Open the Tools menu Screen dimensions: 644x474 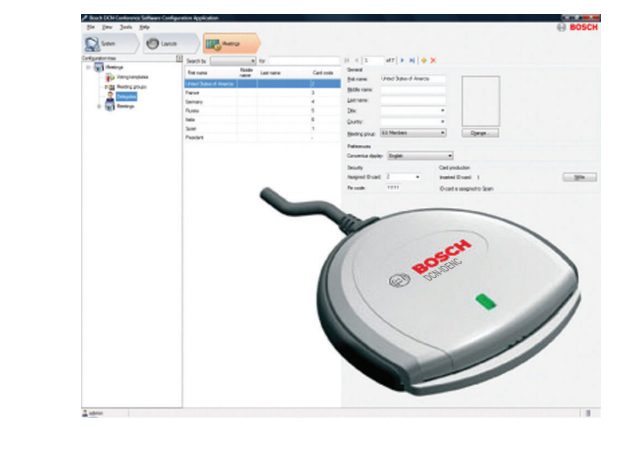tap(126, 27)
